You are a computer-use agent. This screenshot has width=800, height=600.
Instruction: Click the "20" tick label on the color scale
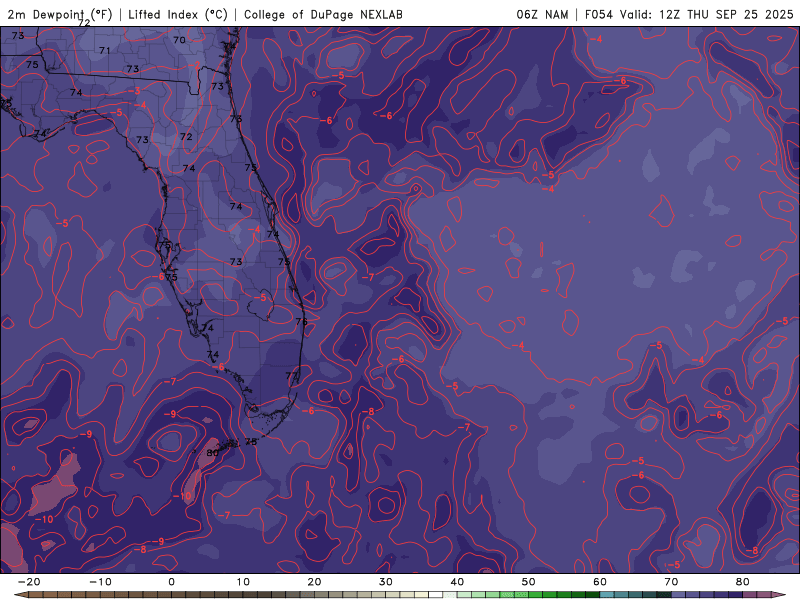click(x=314, y=582)
